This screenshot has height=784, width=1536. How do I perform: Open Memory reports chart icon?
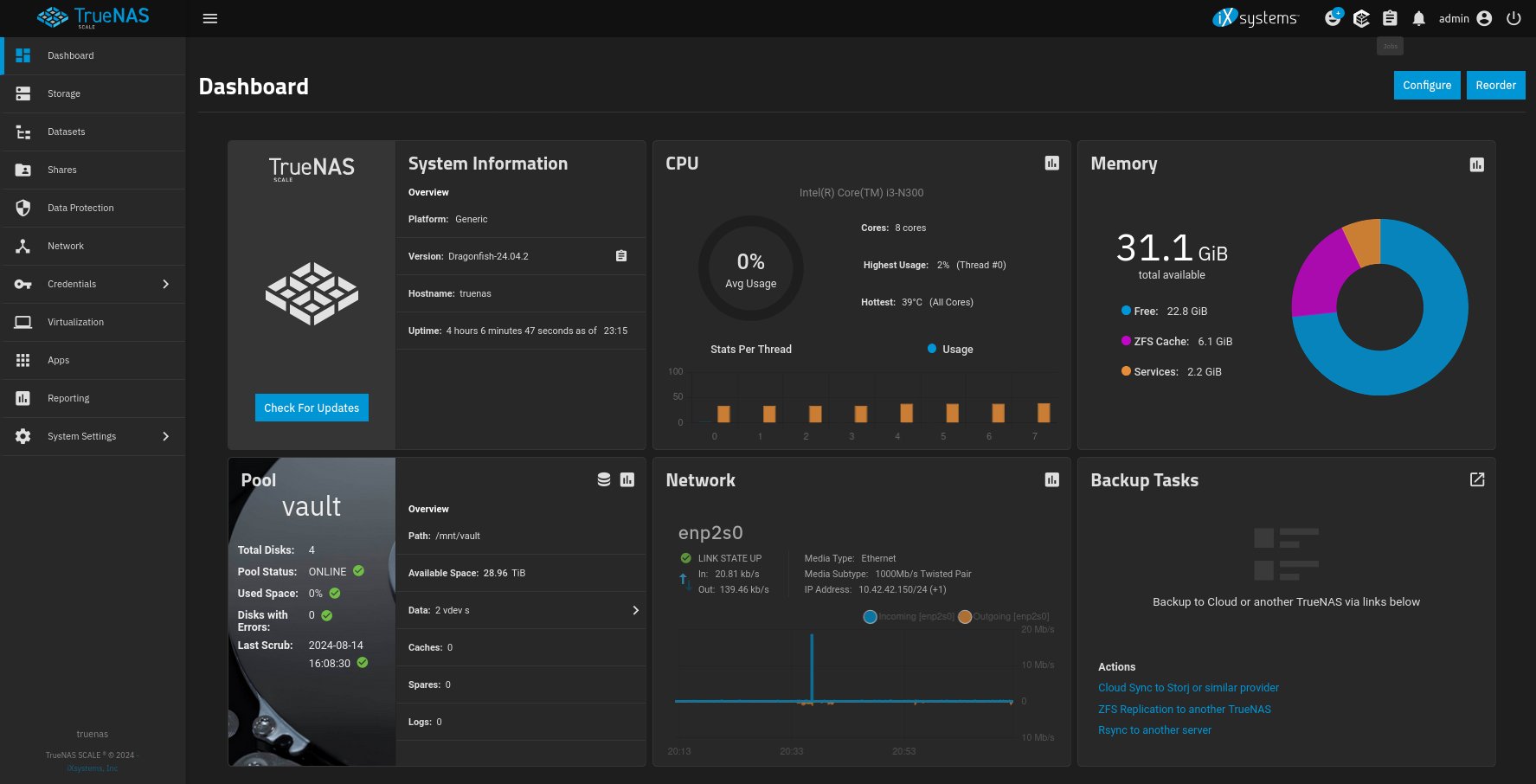click(1477, 164)
